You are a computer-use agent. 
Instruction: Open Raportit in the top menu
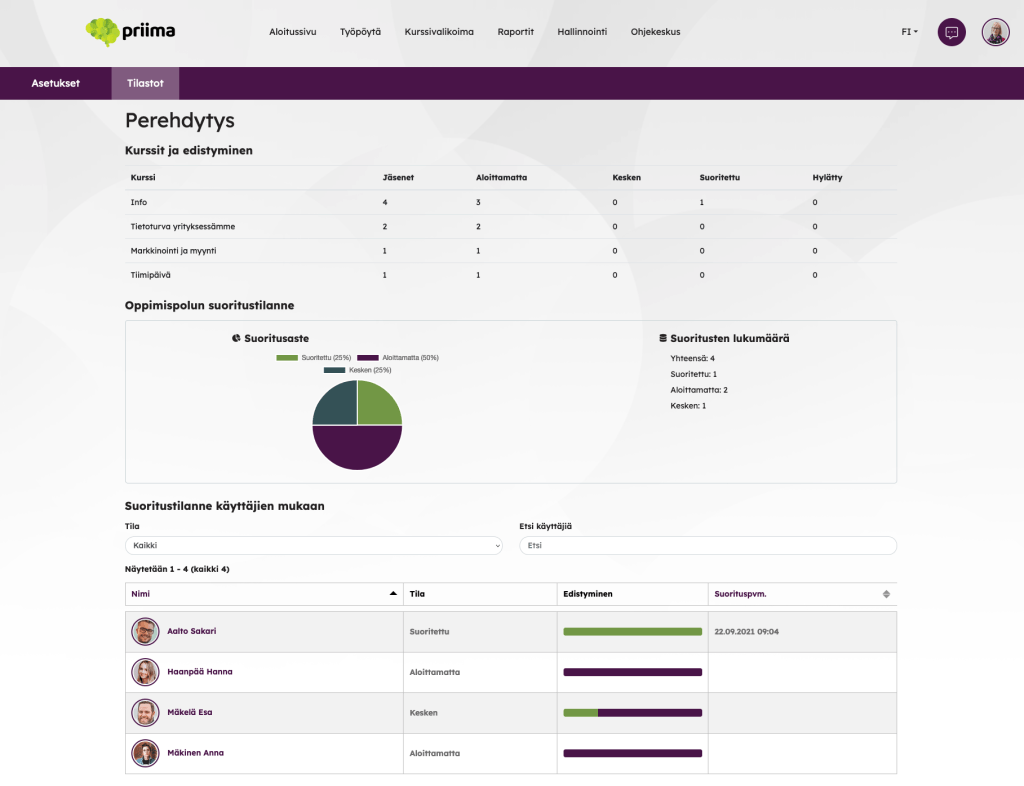pos(515,32)
